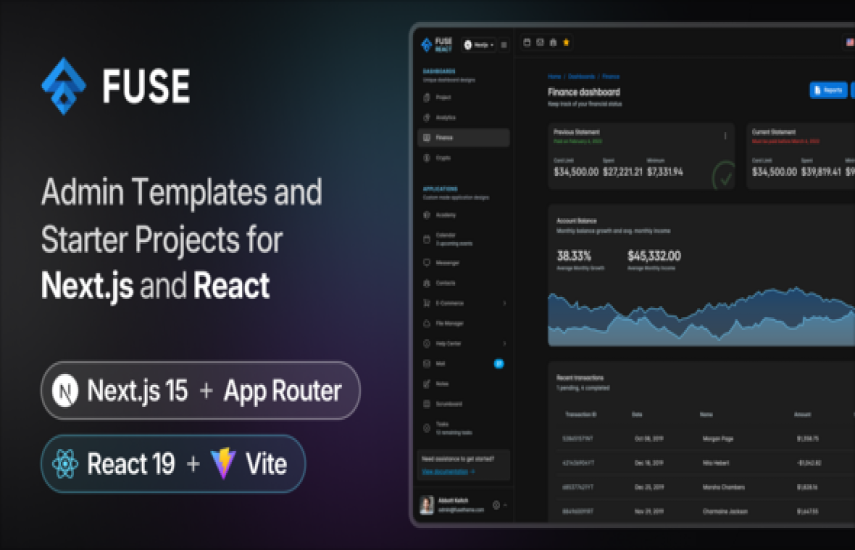Click the green paid checkmark icon
Image resolution: width=855 pixels, height=550 pixels.
[x=724, y=177]
